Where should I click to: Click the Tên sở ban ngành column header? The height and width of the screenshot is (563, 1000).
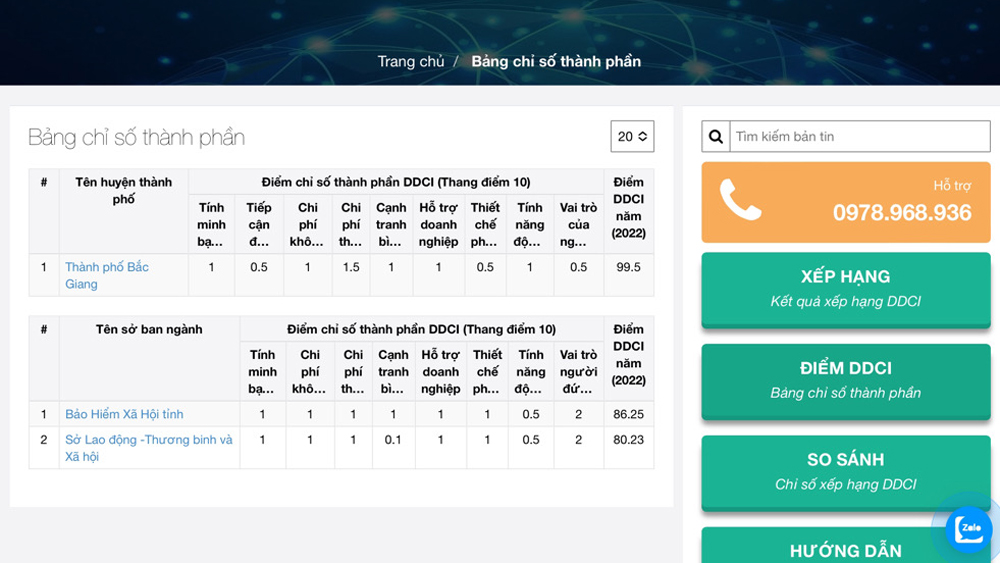[149, 329]
